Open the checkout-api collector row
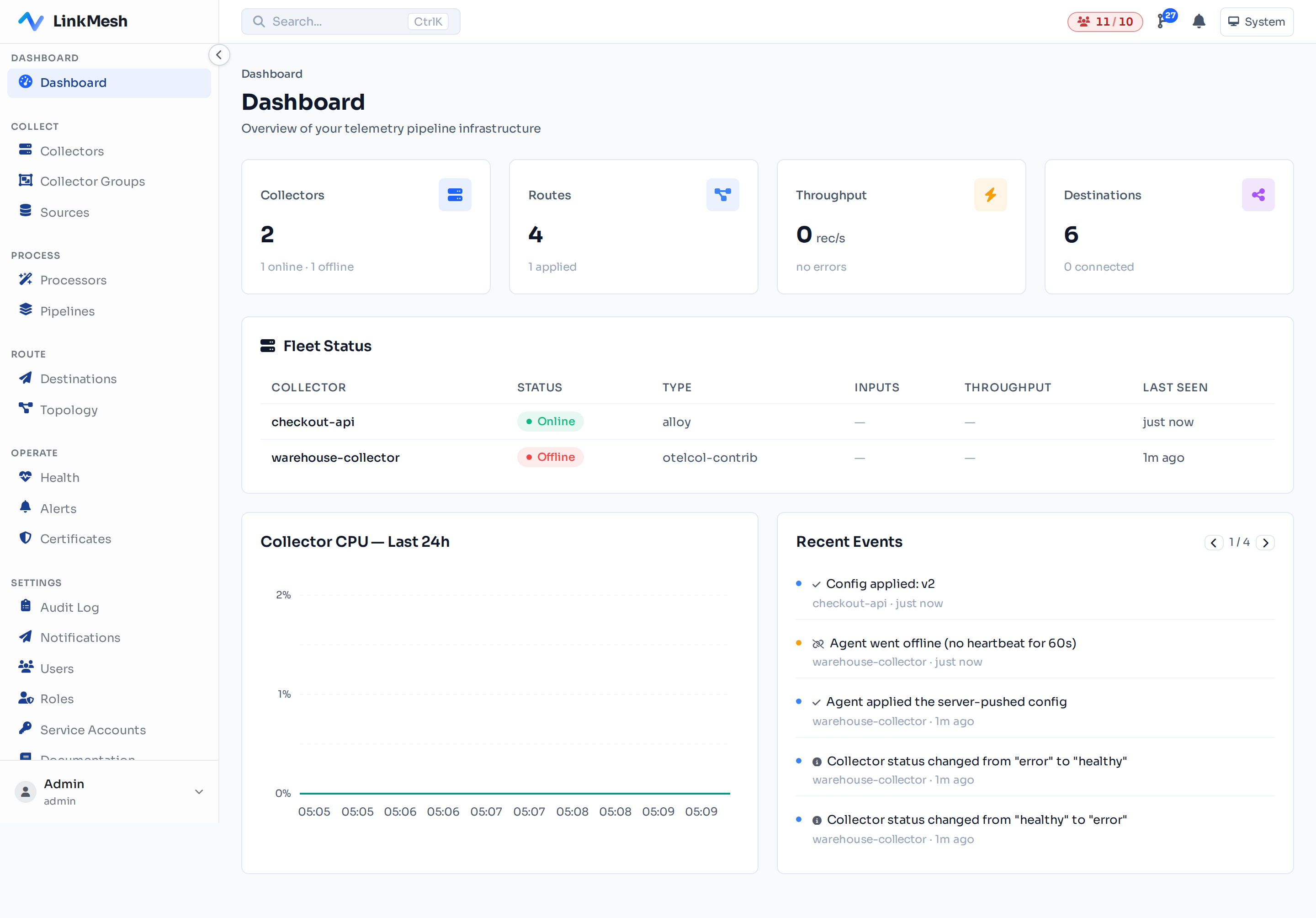 pos(767,422)
